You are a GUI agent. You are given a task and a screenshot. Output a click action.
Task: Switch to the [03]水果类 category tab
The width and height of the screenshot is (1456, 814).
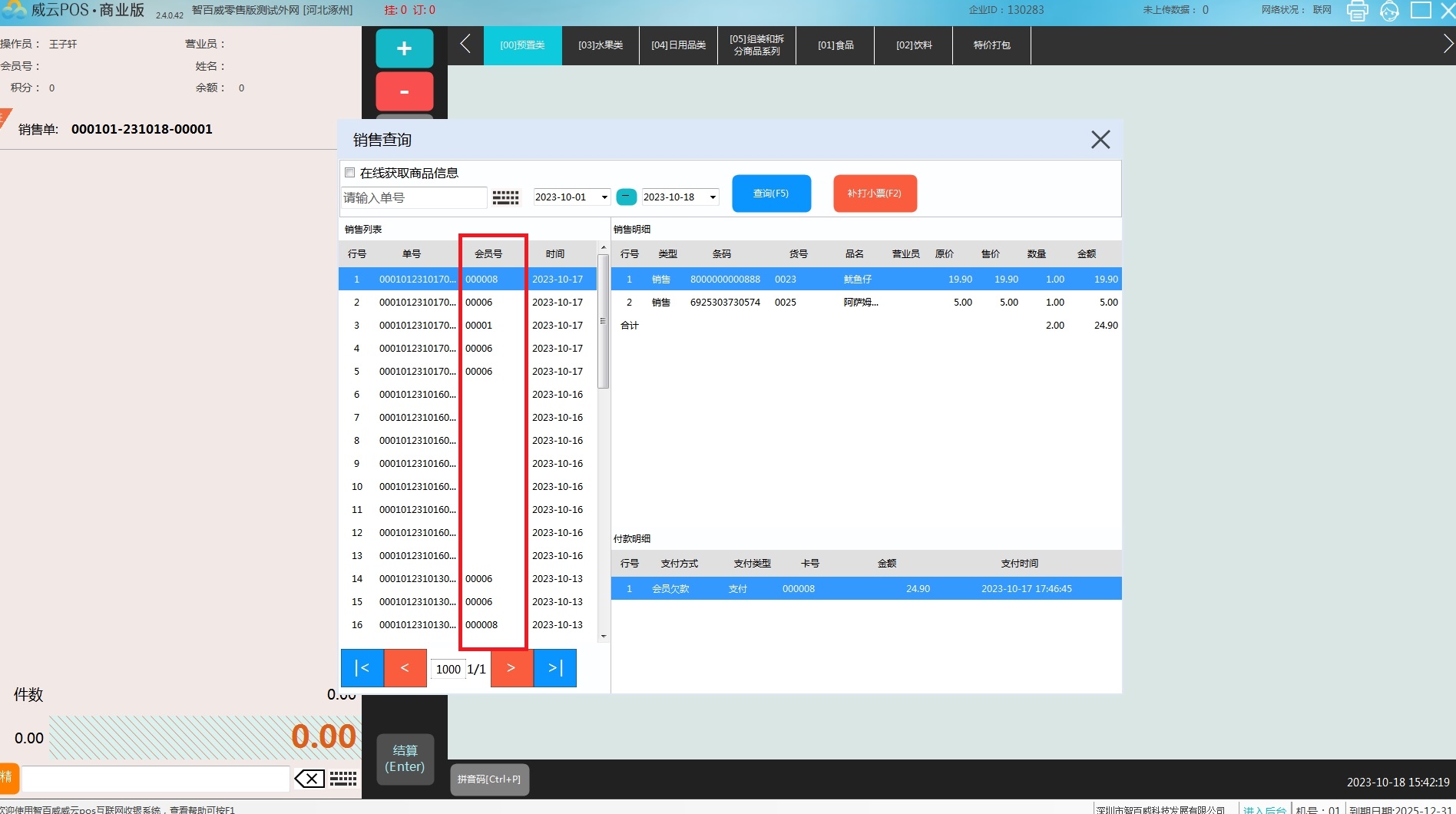[x=601, y=45]
